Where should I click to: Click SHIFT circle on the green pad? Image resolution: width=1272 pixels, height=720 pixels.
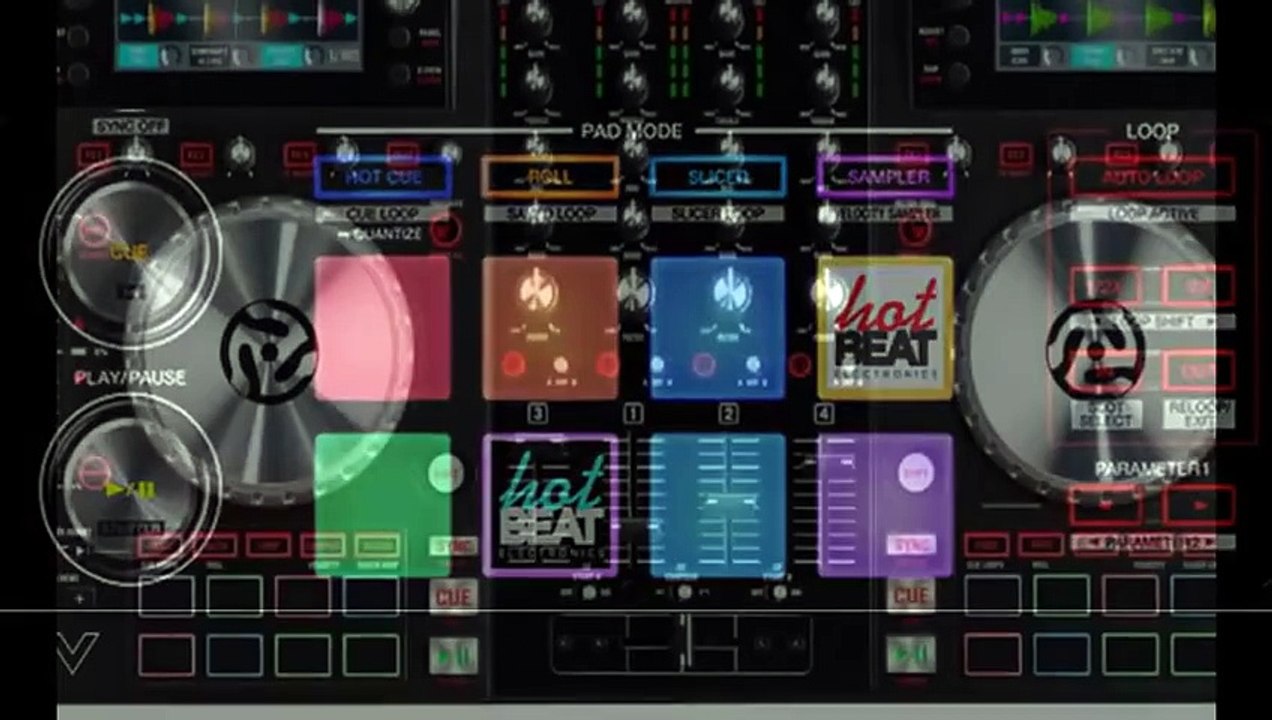tap(446, 472)
